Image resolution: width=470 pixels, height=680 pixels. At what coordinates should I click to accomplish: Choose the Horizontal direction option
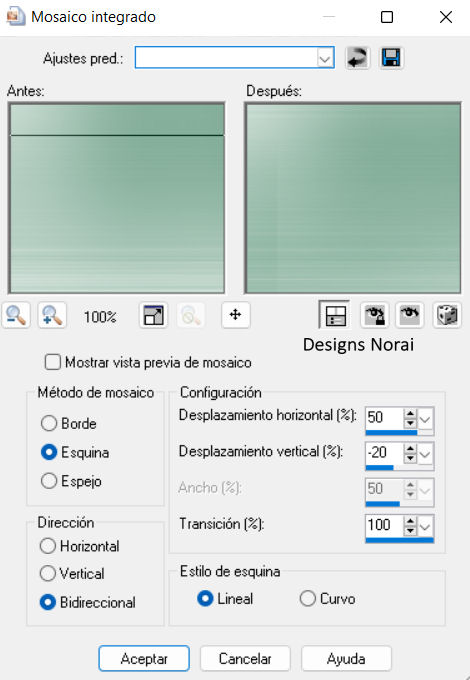coord(48,546)
